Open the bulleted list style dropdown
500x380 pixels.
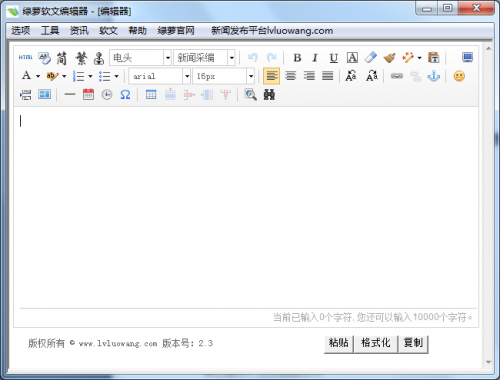117,76
